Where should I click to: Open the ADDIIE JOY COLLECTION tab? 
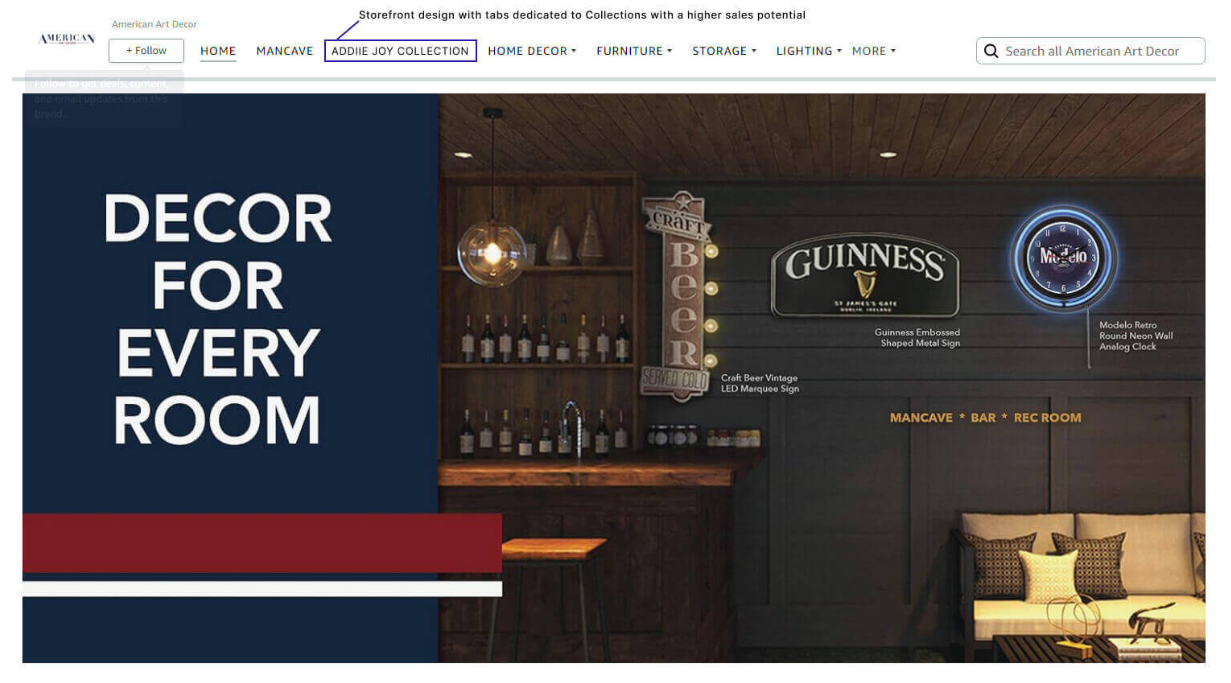[400, 50]
